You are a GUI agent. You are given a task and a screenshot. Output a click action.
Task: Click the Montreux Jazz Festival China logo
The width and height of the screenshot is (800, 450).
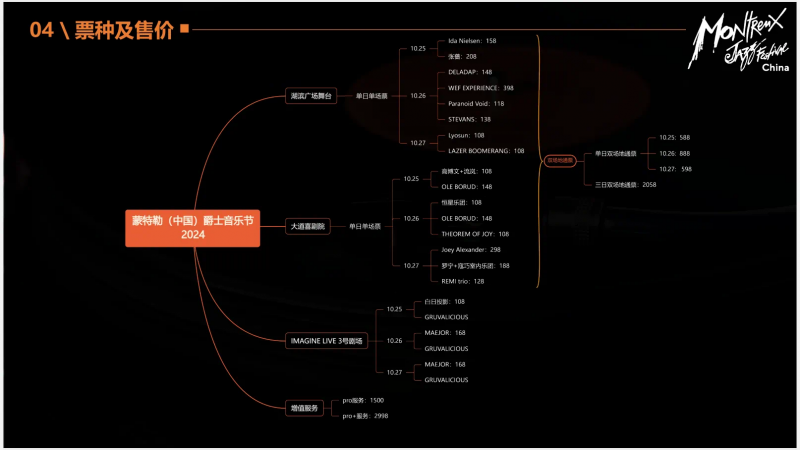[739, 39]
